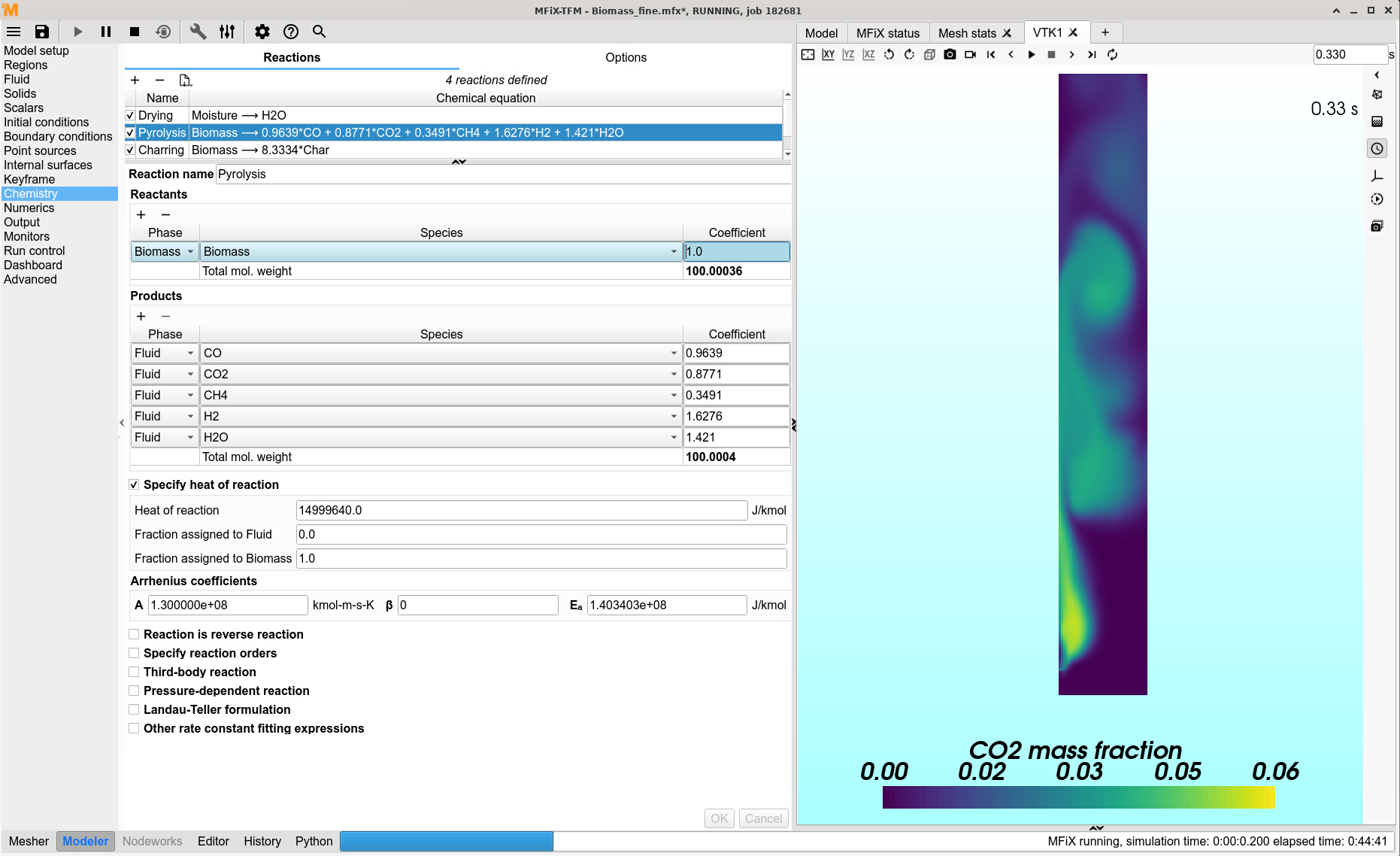The image size is (1400, 856).
Task: Switch to the Options tab
Action: pos(626,58)
